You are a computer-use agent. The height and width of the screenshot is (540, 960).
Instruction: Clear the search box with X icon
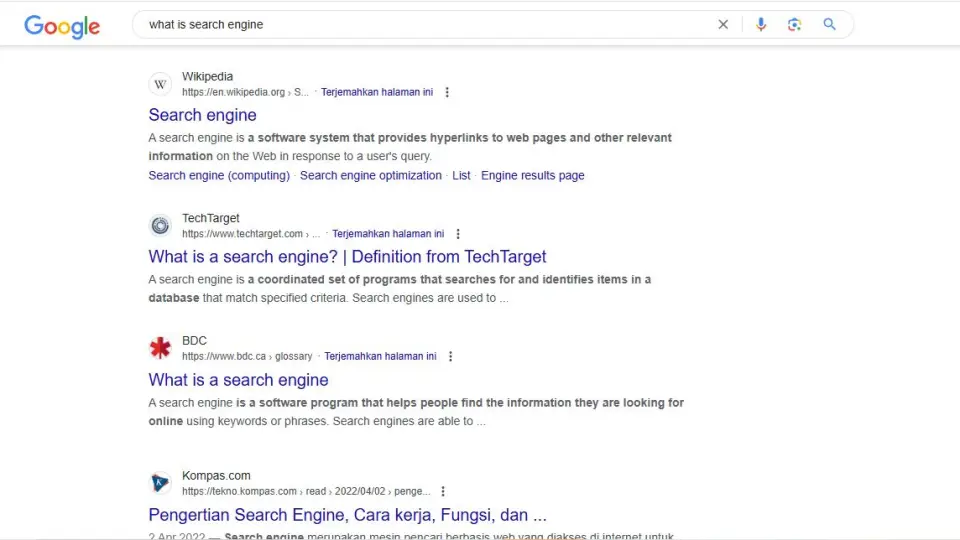click(723, 24)
